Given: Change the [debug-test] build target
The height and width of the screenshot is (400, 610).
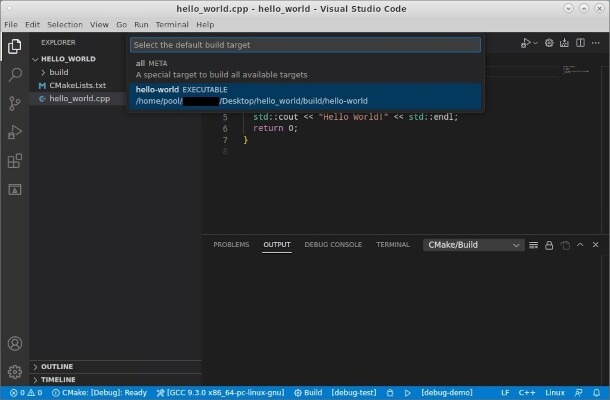Looking at the screenshot, I should (x=354, y=393).
